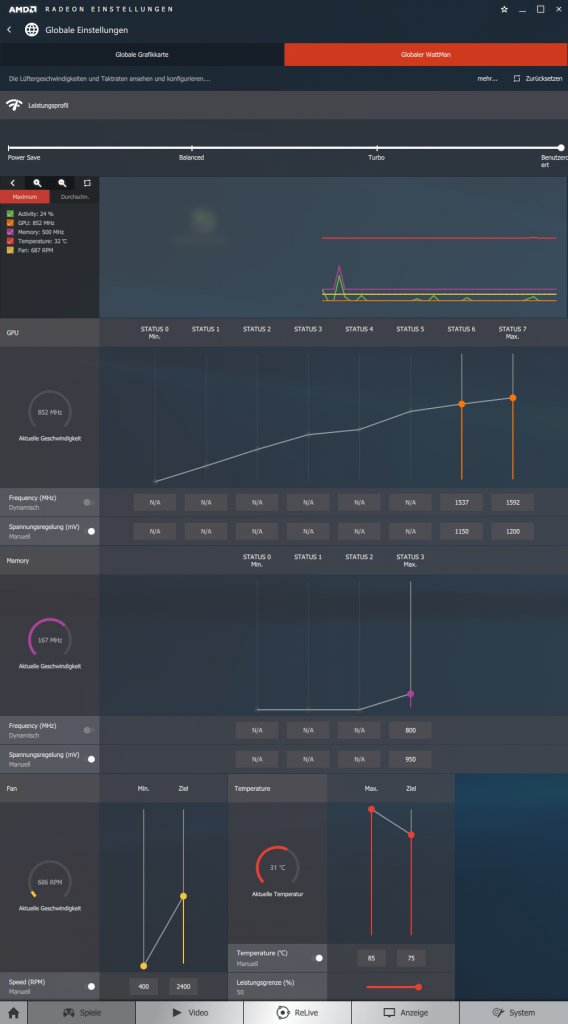The height and width of the screenshot is (1024, 568).
Task: Click the AMD logo in title bar
Action: coord(22,9)
